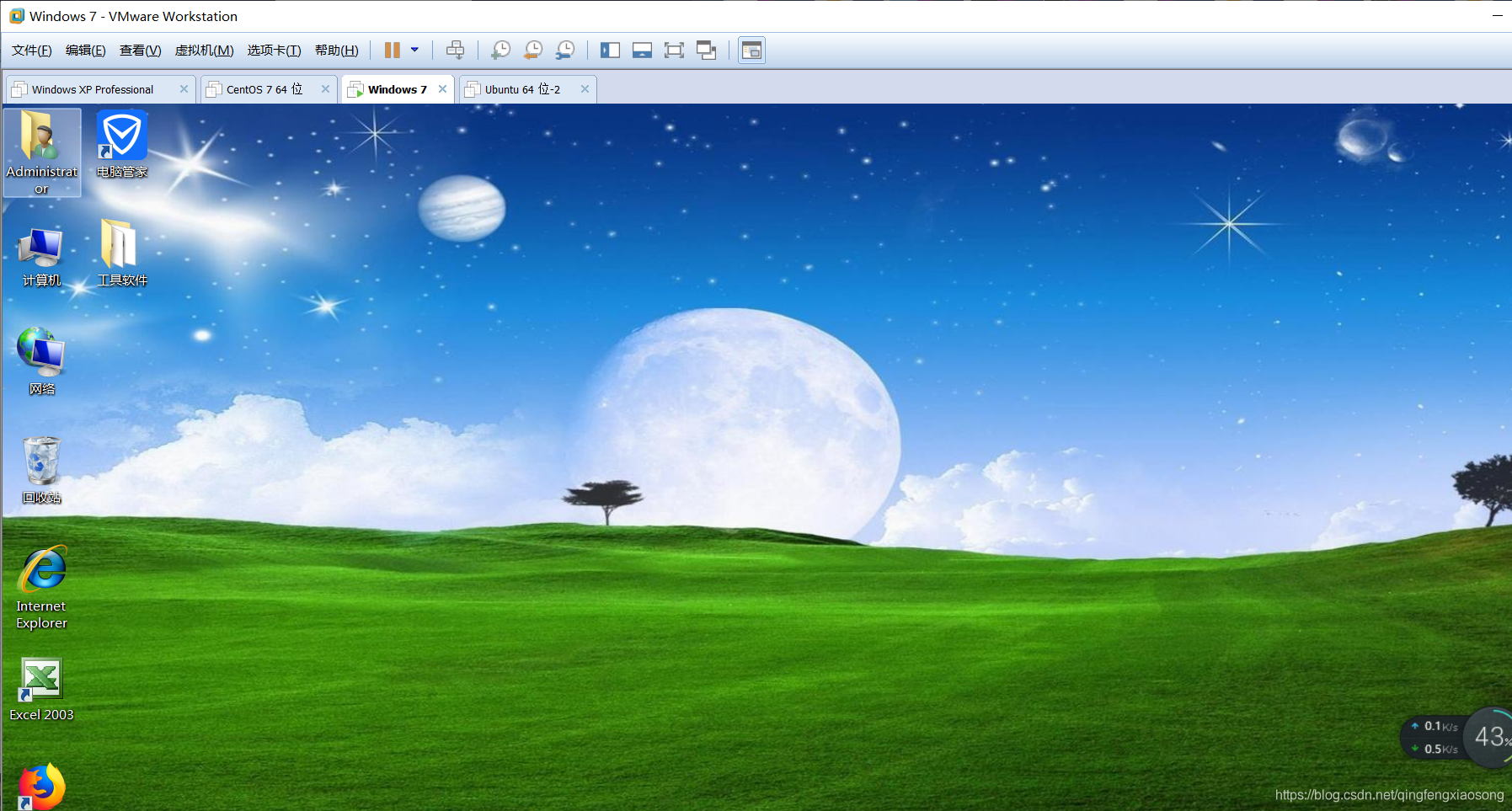The width and height of the screenshot is (1512, 811).
Task: Select the 网络 desktop icon
Action: [41, 361]
